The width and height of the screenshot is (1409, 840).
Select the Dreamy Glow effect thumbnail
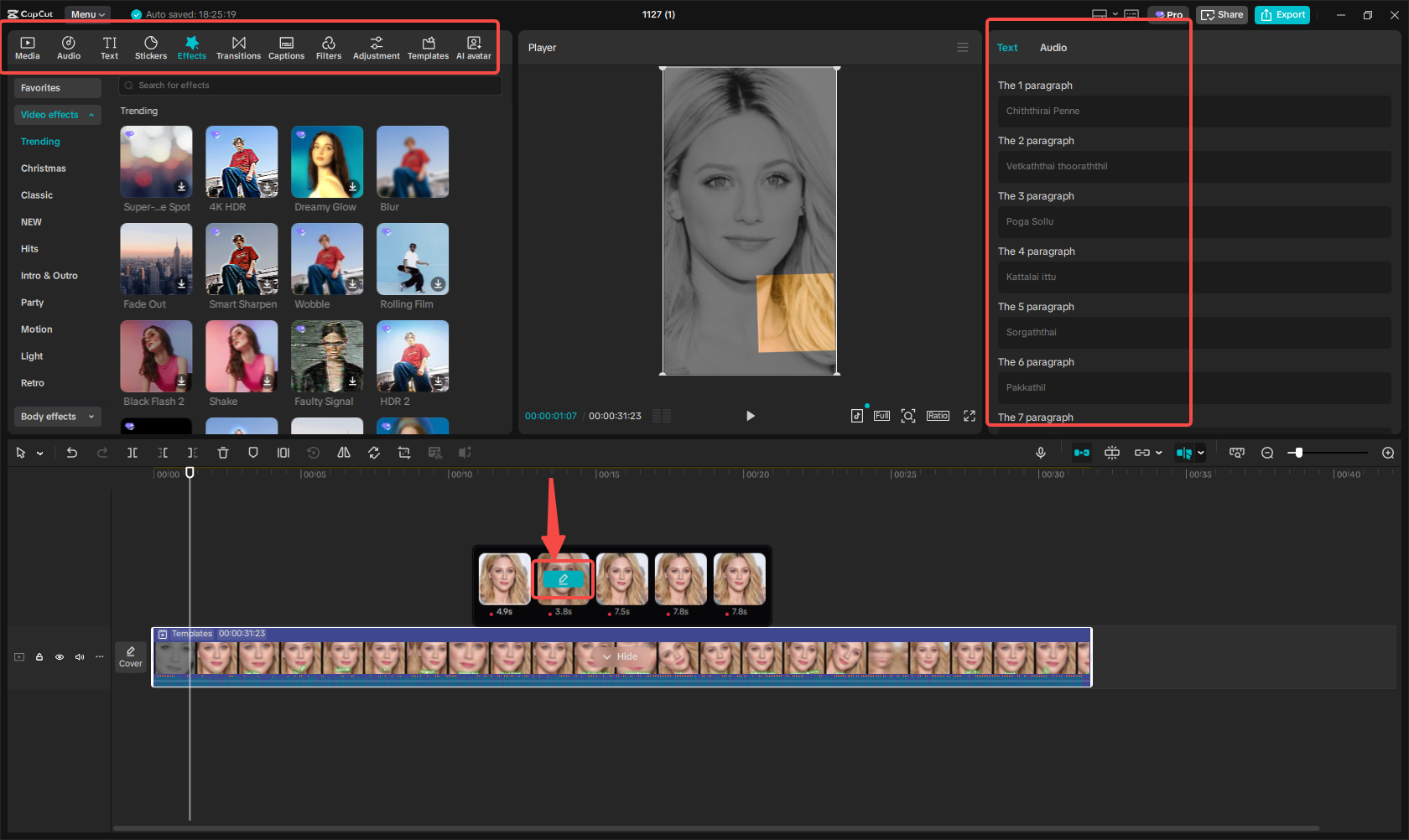click(x=326, y=161)
